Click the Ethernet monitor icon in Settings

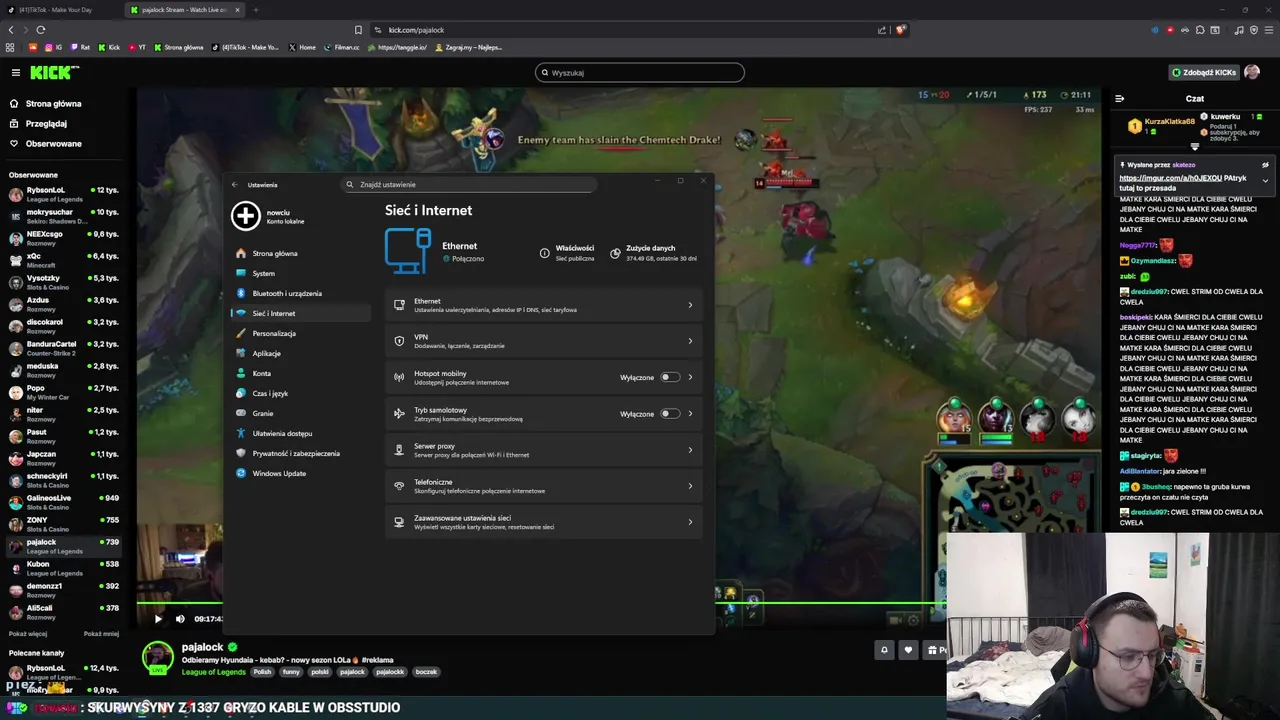[x=408, y=250]
